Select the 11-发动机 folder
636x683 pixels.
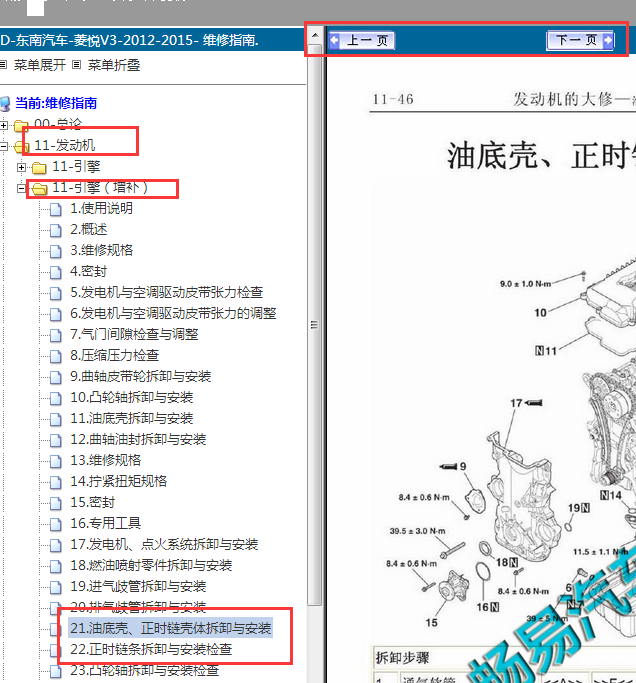pyautogui.click(x=64, y=145)
